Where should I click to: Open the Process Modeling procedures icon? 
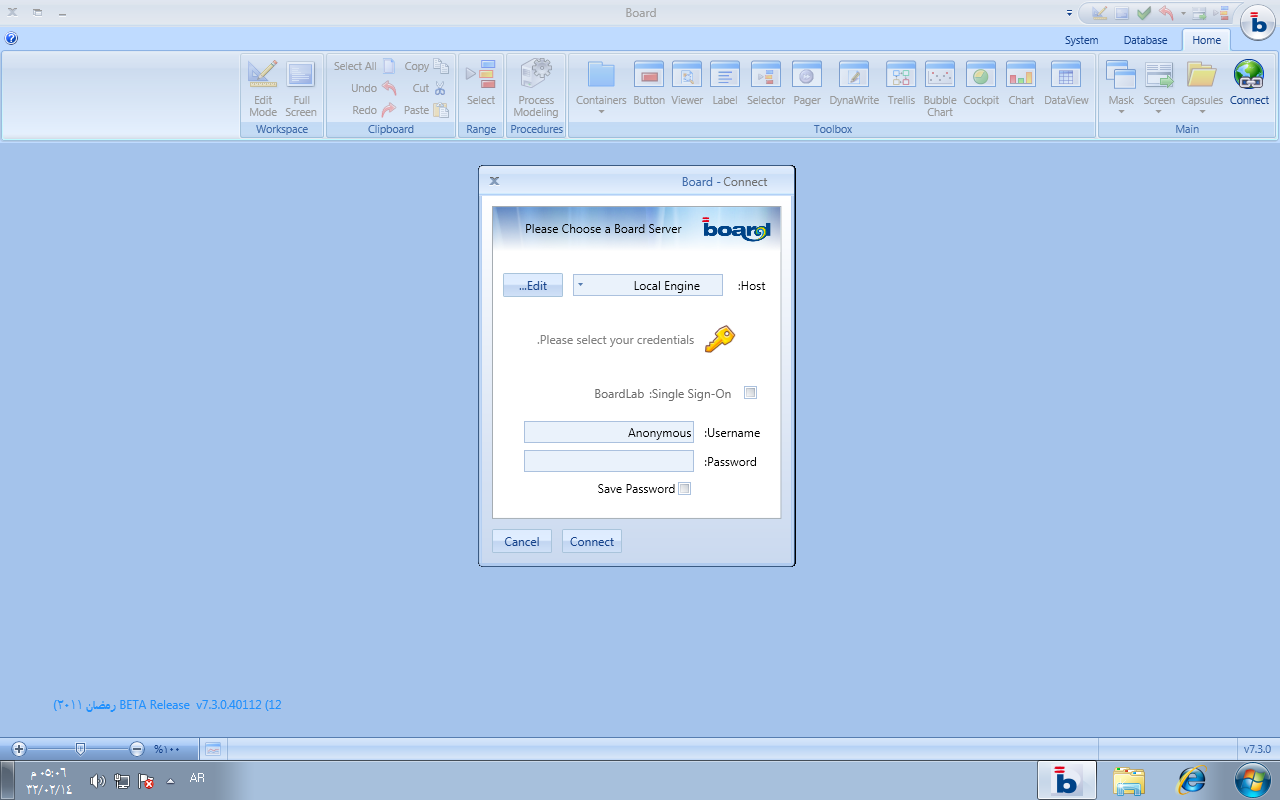[536, 76]
